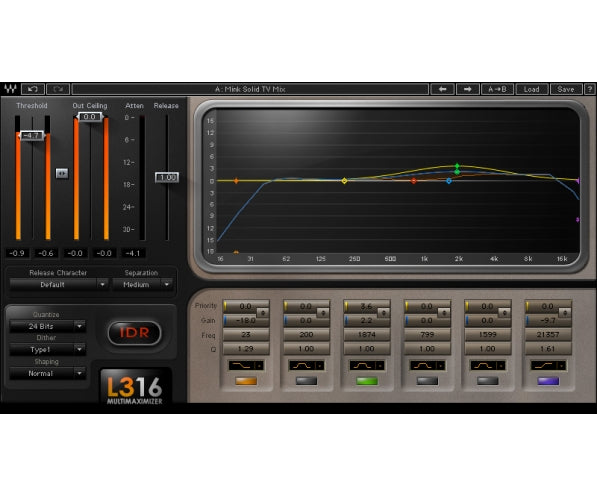This screenshot has height=497, width=597.
Task: Open the Release Character Default dropdown
Action: pos(59,284)
